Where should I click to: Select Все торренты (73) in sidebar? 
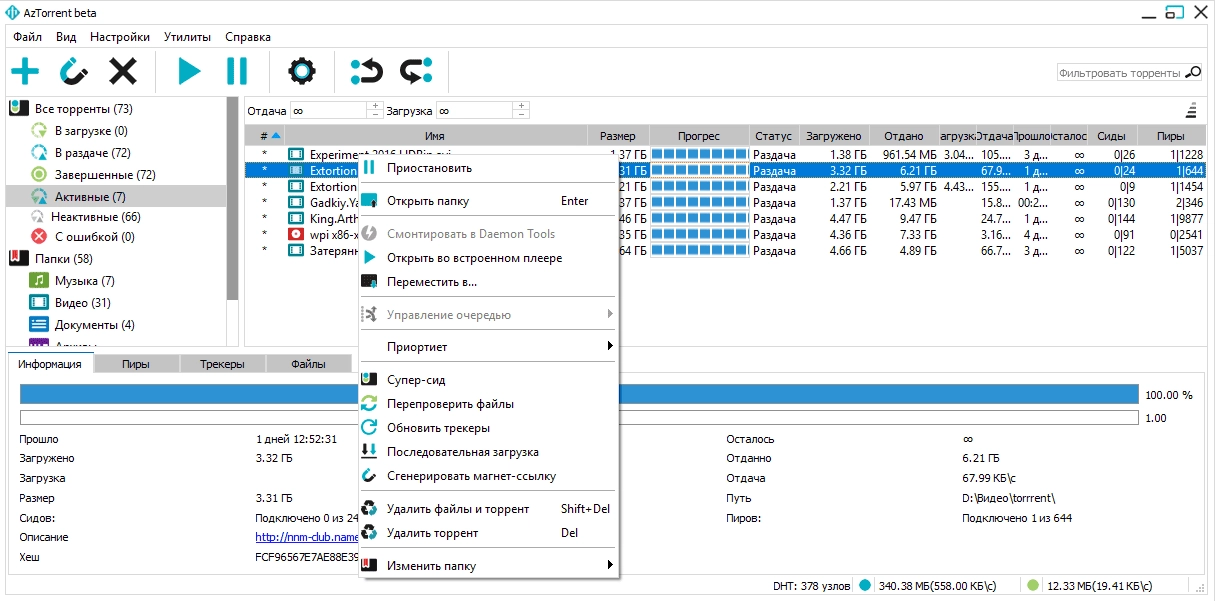click(83, 109)
